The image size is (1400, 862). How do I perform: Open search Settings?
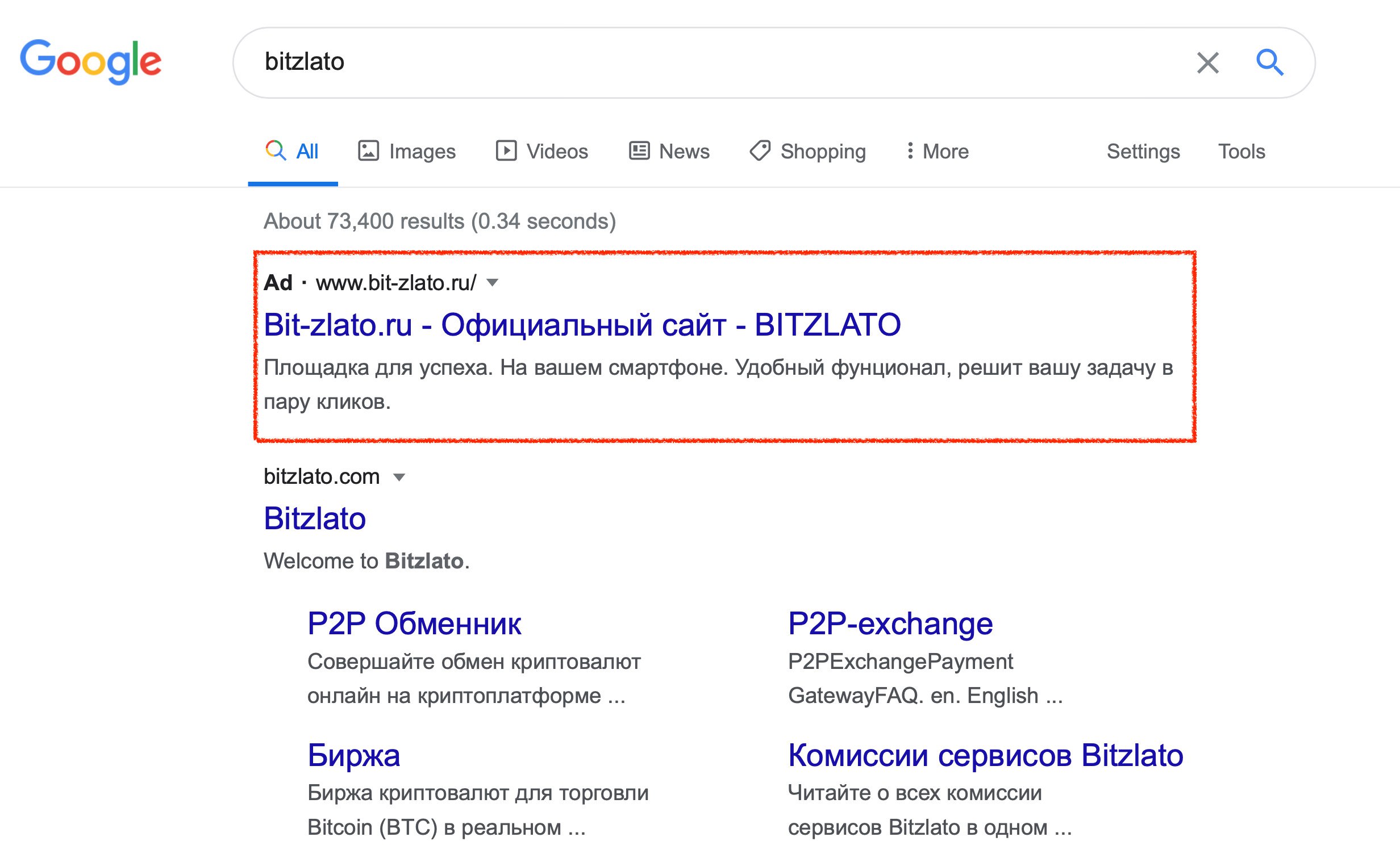pyautogui.click(x=1143, y=152)
